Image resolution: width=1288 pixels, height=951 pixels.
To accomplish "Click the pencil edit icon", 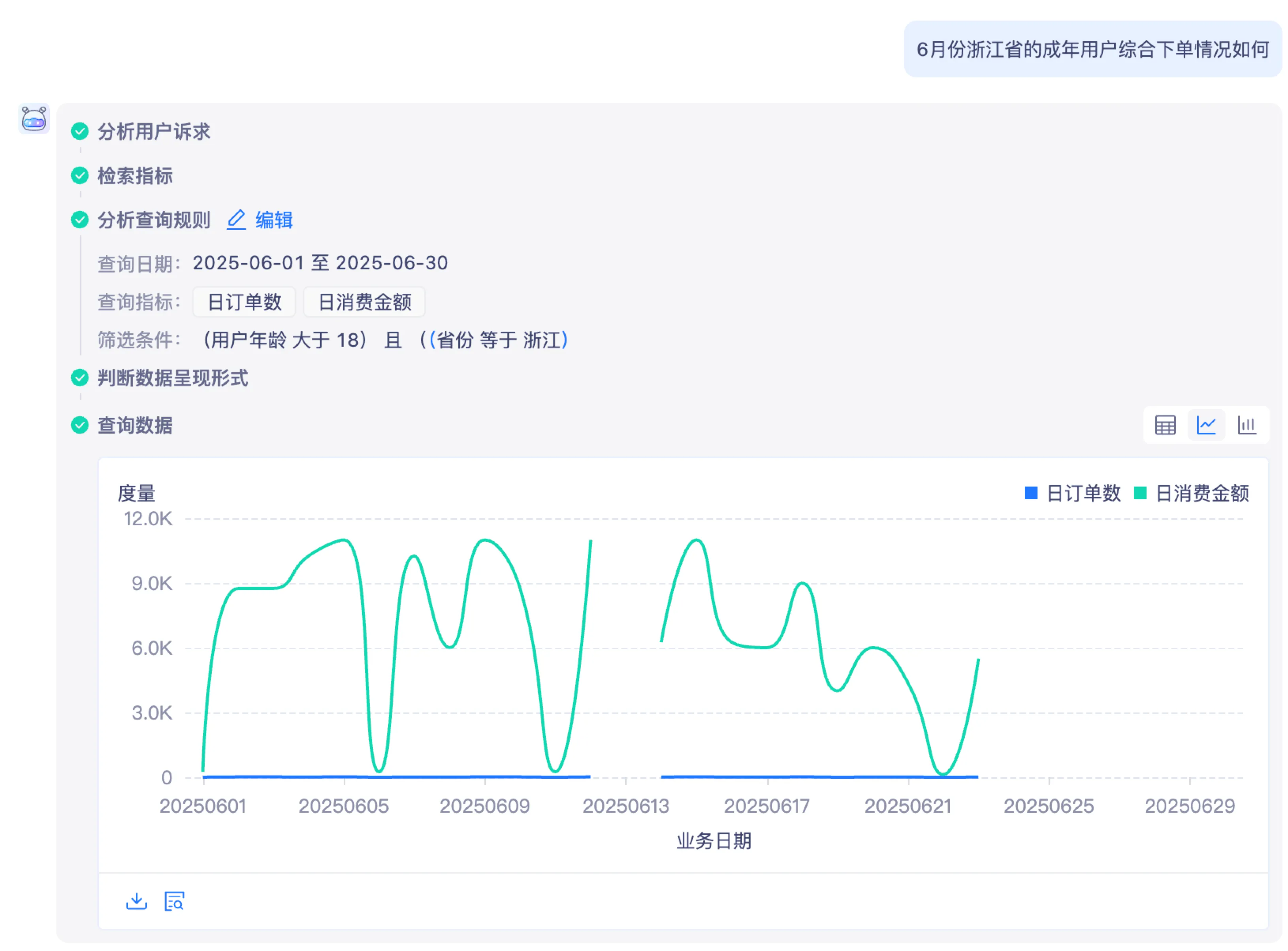I will point(236,220).
